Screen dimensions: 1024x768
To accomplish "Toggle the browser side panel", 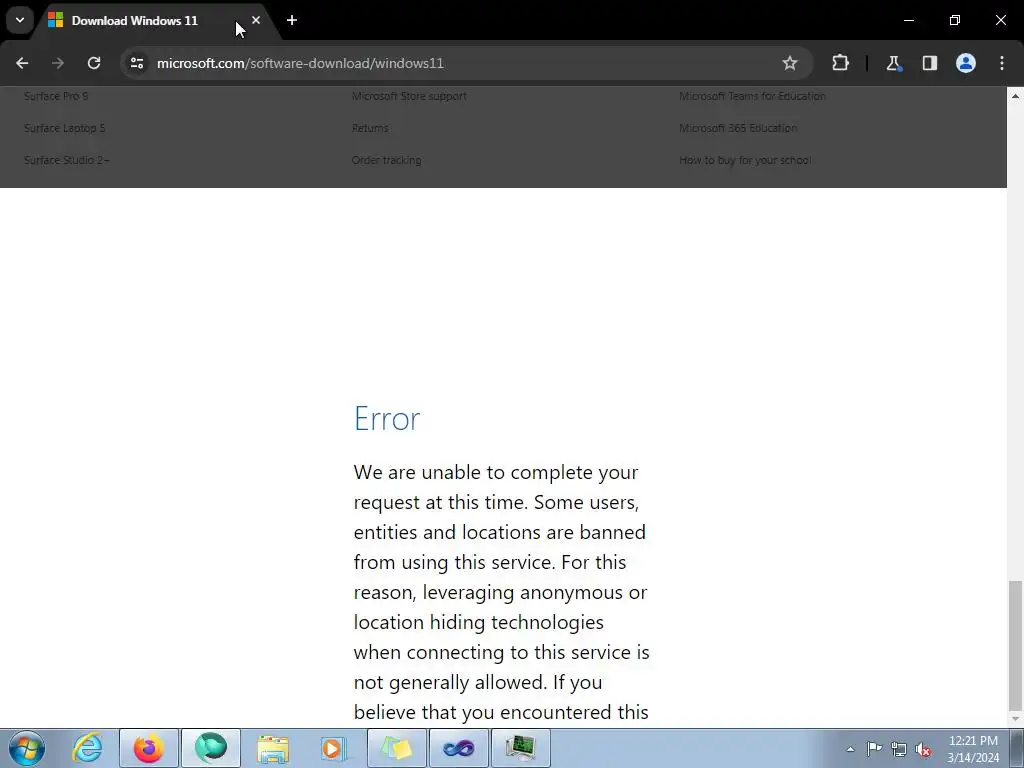I will click(929, 63).
